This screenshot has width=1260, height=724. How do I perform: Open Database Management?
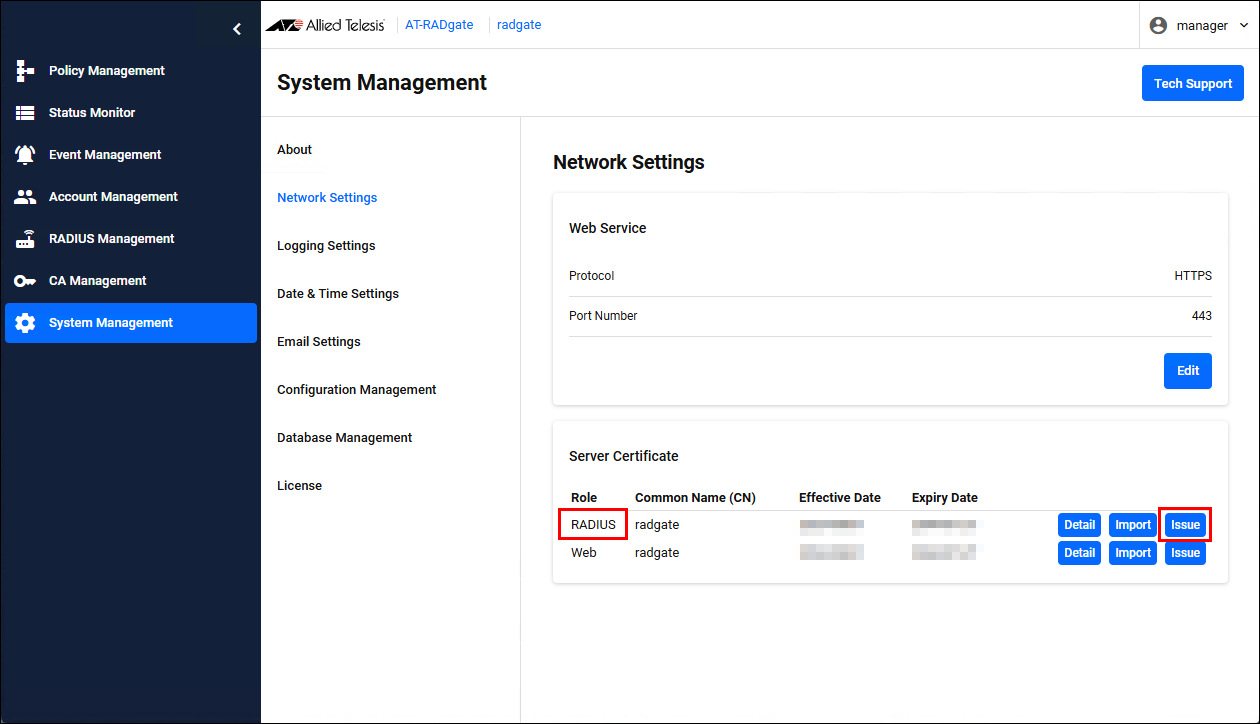tap(345, 438)
